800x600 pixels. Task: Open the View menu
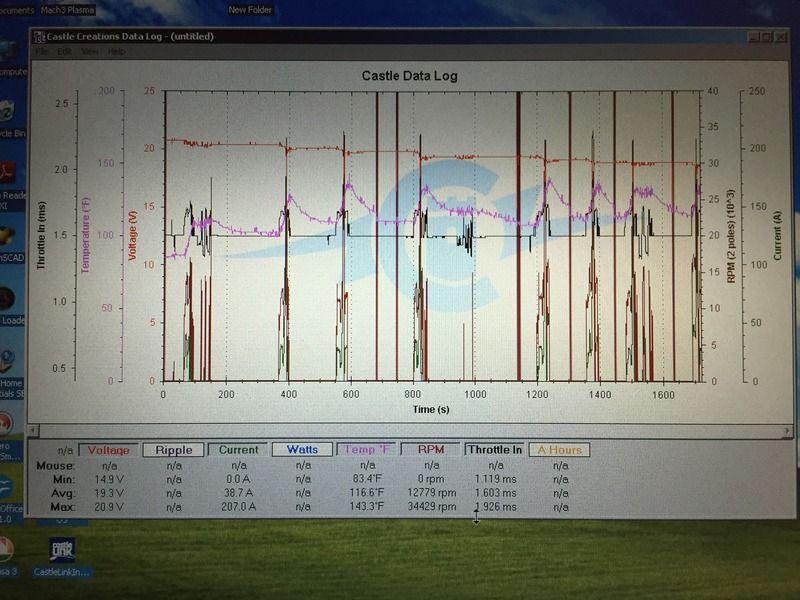pyautogui.click(x=89, y=52)
